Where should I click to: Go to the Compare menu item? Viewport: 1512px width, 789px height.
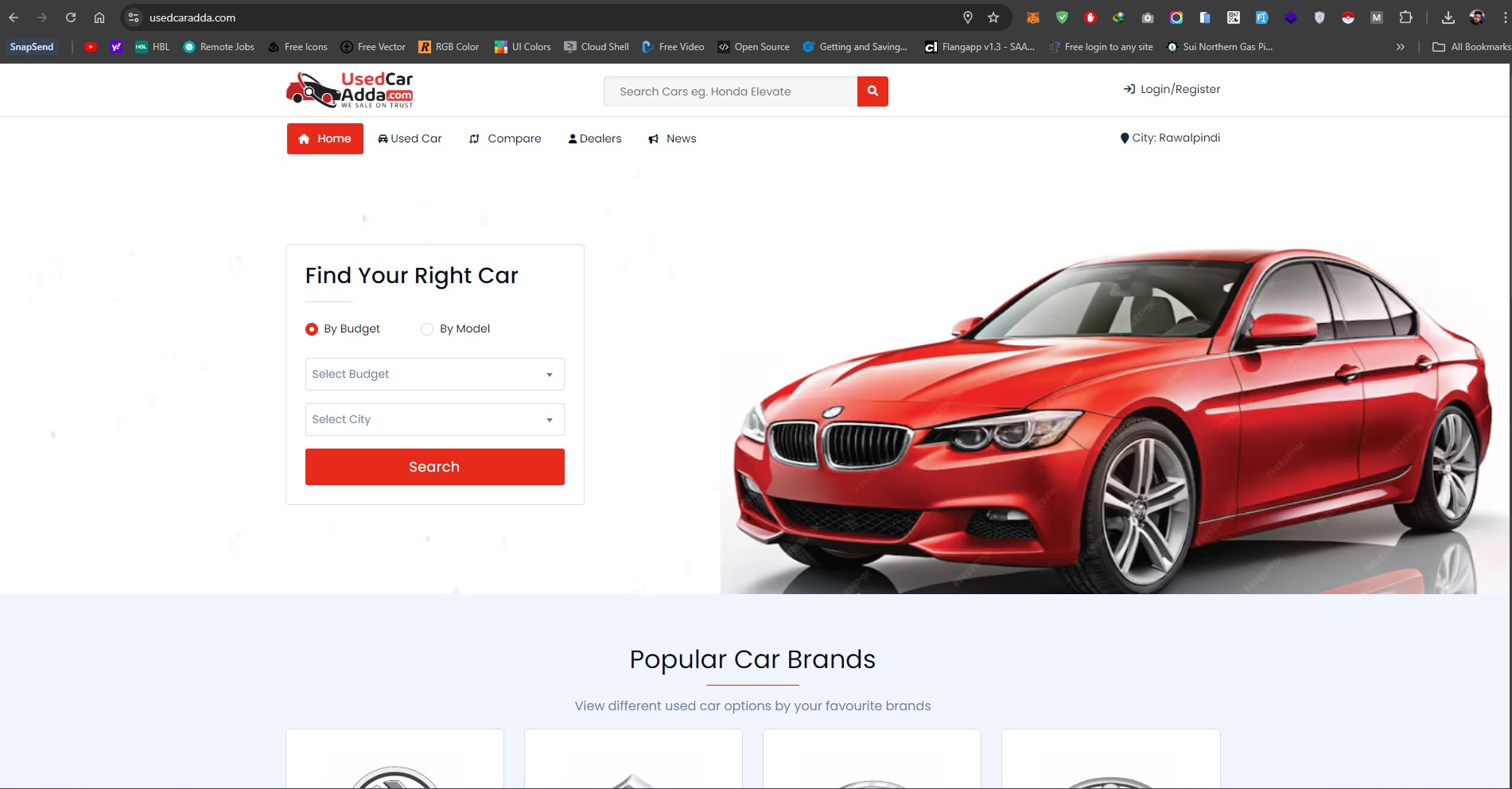tap(505, 138)
